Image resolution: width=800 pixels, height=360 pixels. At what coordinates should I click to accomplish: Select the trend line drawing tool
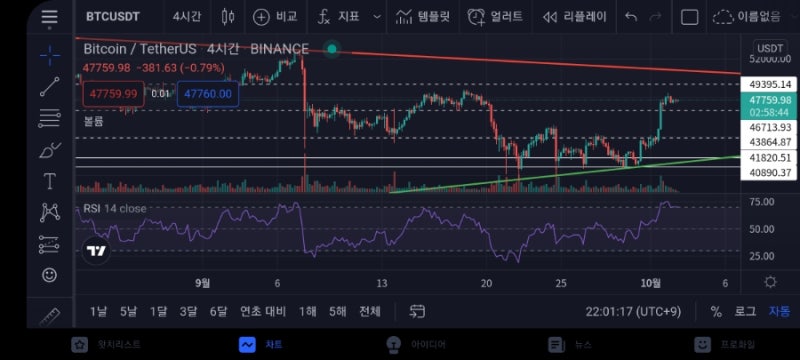pyautogui.click(x=49, y=87)
